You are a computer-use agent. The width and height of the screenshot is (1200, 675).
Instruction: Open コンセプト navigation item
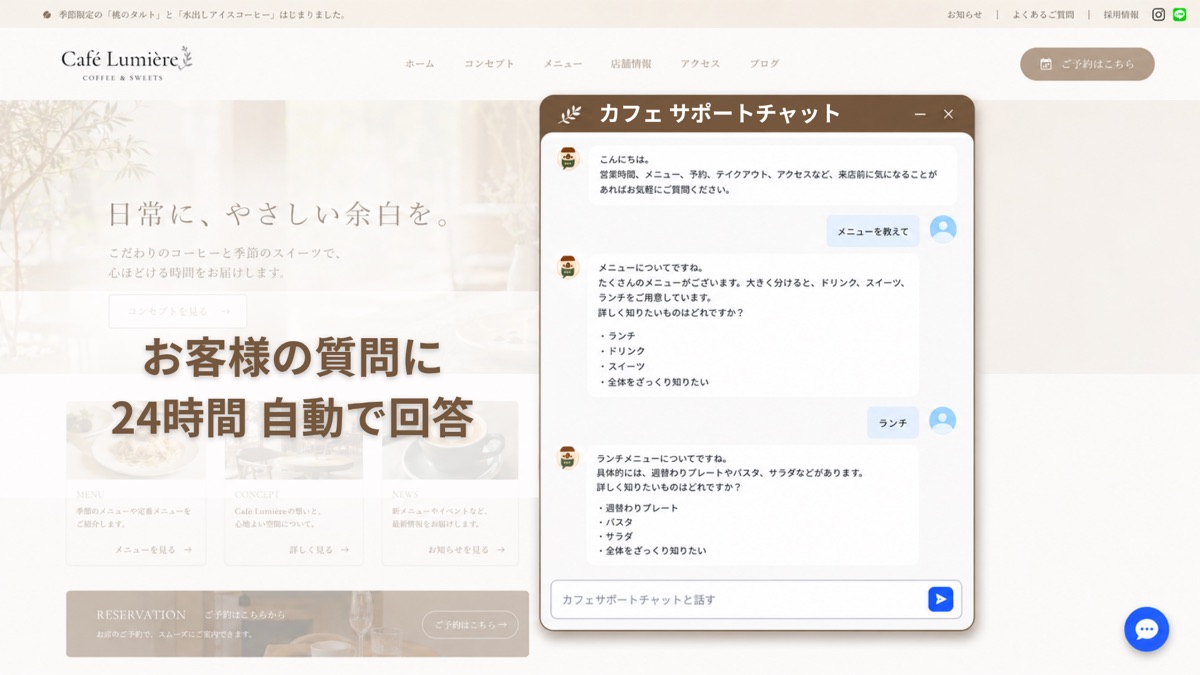coord(489,64)
